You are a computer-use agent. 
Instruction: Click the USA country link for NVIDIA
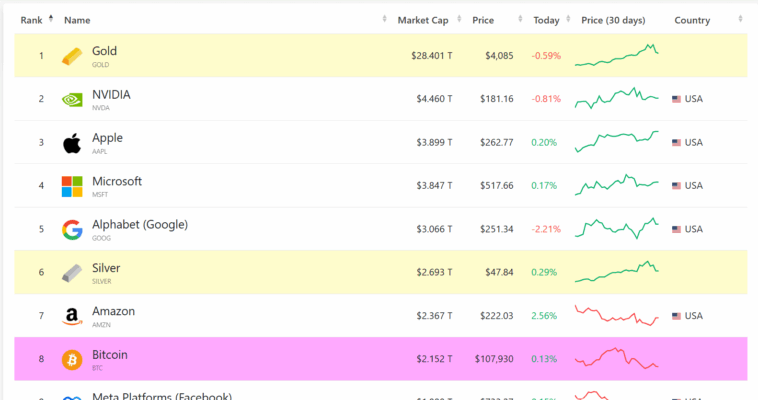[694, 99]
